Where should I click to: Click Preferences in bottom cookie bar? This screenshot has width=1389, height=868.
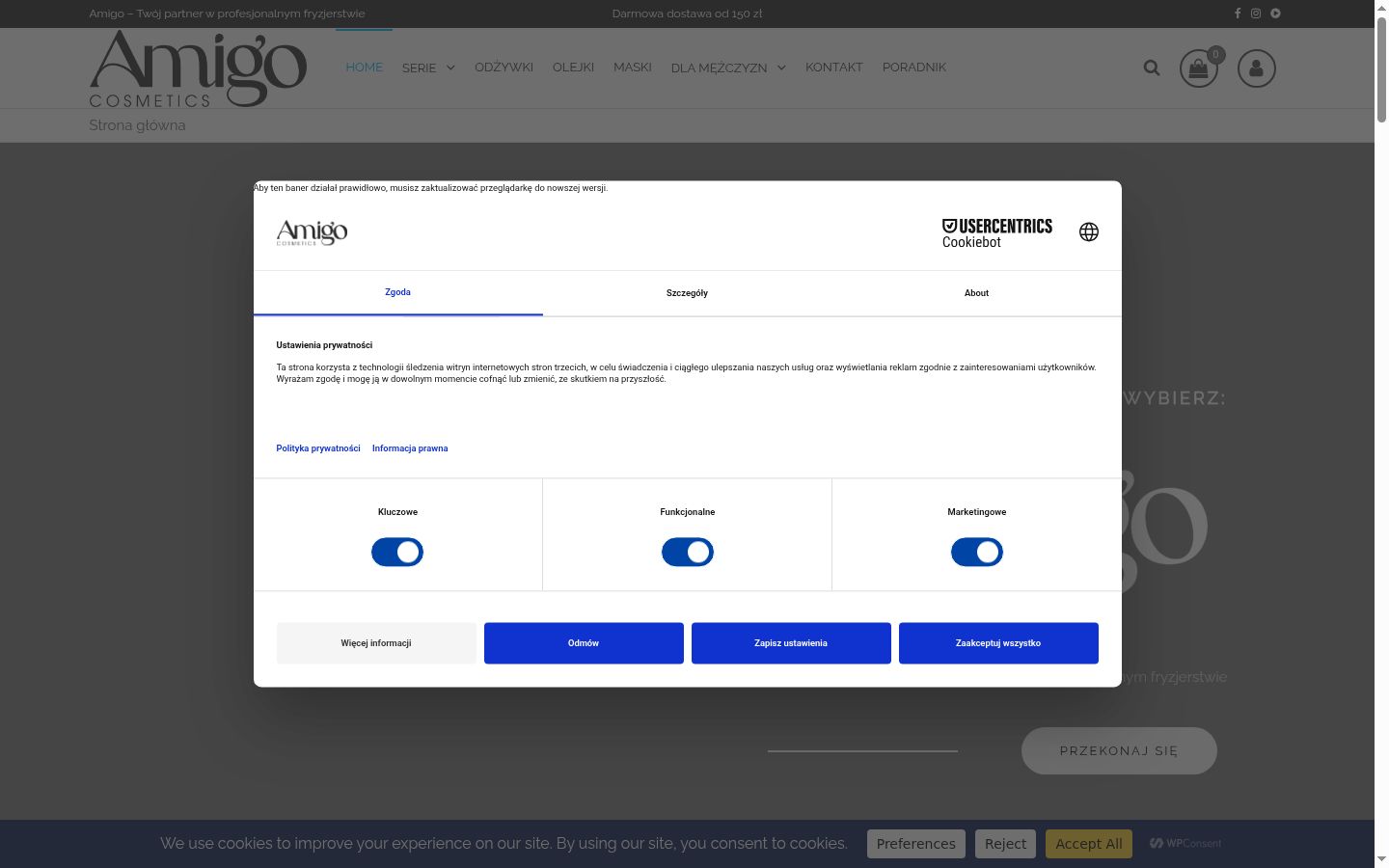[916, 844]
